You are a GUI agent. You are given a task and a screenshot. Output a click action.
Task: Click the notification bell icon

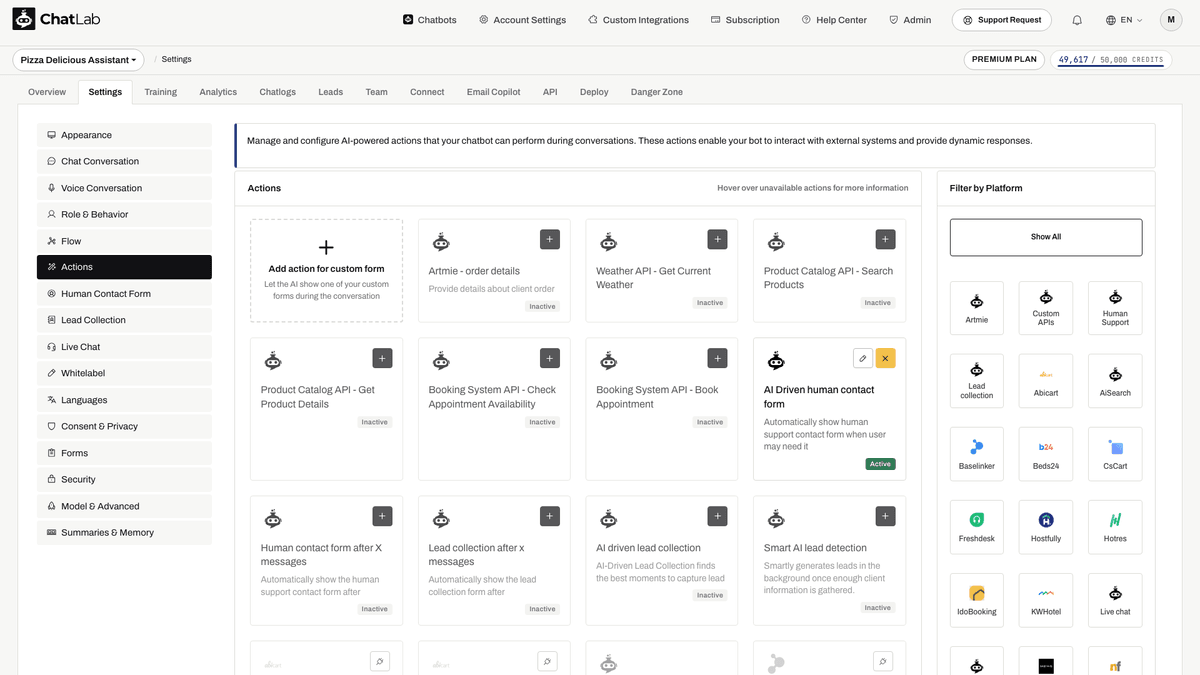click(x=1077, y=20)
